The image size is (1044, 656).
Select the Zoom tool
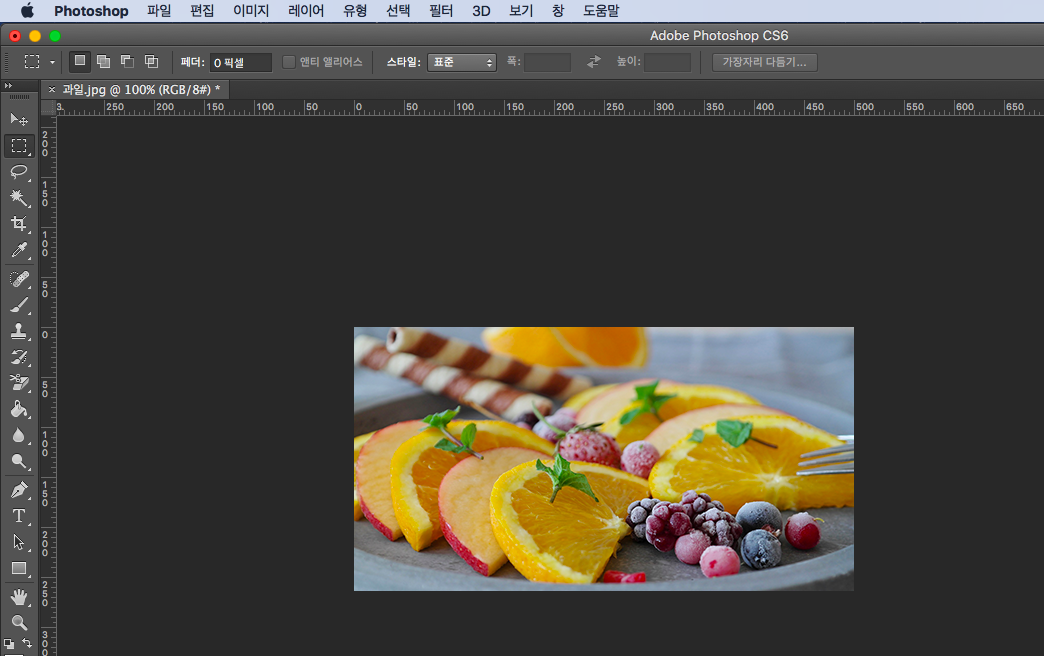[19, 623]
